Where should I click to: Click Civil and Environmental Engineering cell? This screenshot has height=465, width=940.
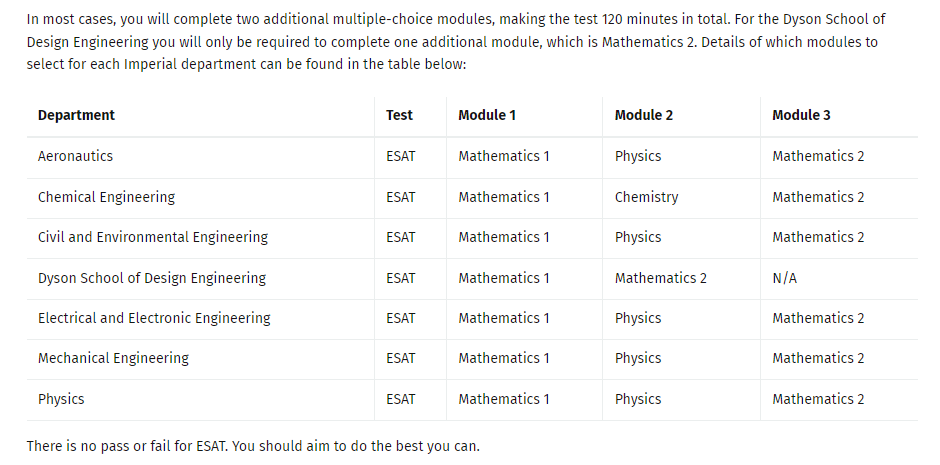pos(153,237)
